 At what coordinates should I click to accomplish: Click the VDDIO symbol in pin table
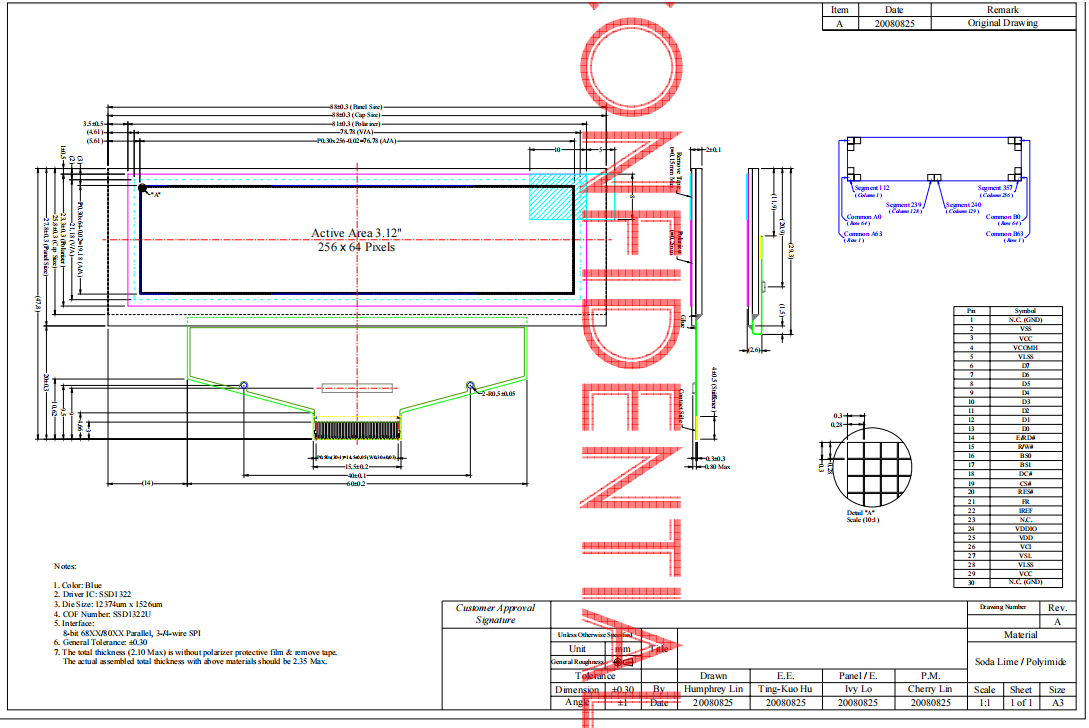1025,528
